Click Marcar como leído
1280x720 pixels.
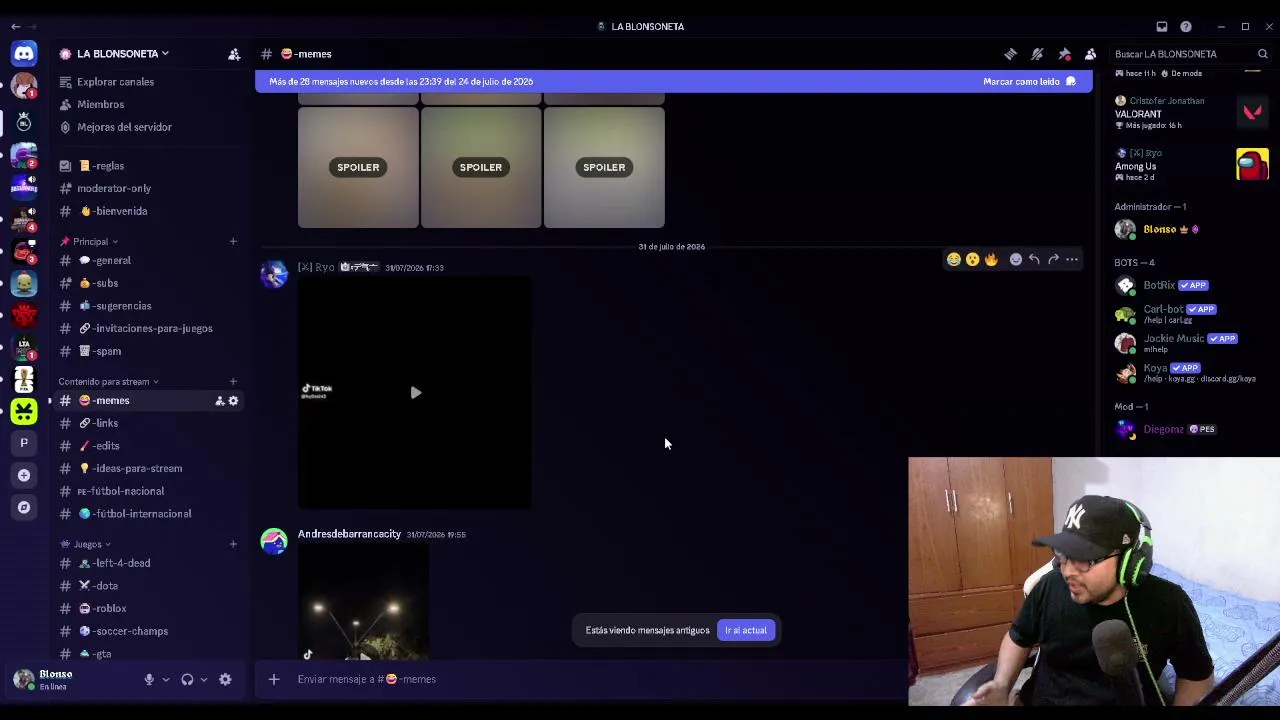click(1029, 82)
